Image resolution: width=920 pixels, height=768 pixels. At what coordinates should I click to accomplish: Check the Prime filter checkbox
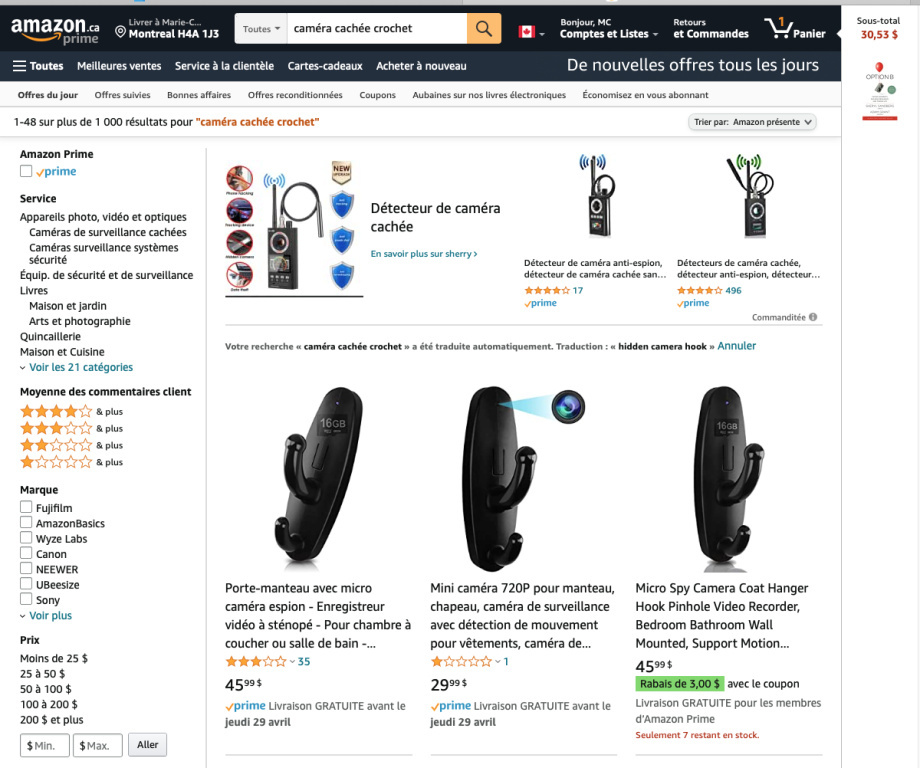[x=26, y=171]
